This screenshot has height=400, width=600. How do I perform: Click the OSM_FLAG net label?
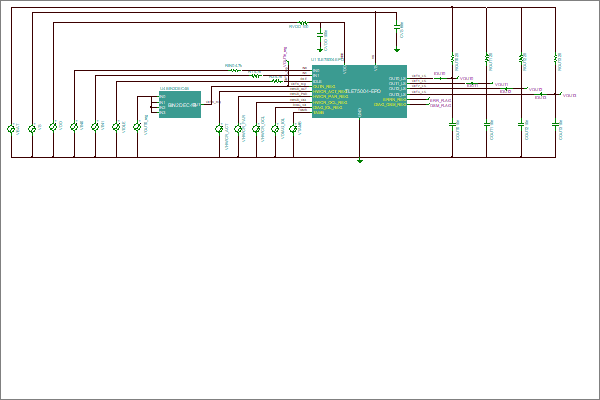coord(440,106)
